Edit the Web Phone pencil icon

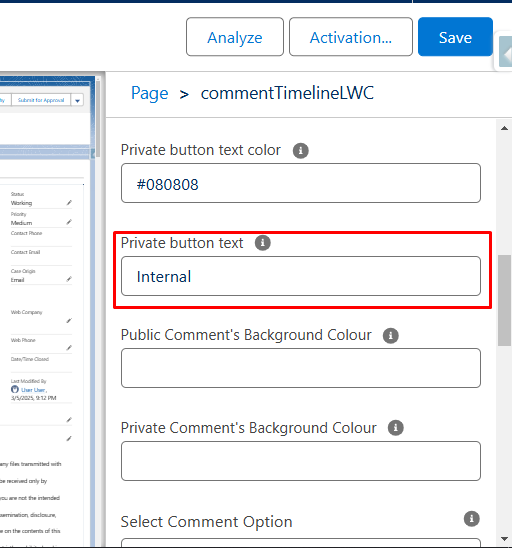click(x=69, y=348)
